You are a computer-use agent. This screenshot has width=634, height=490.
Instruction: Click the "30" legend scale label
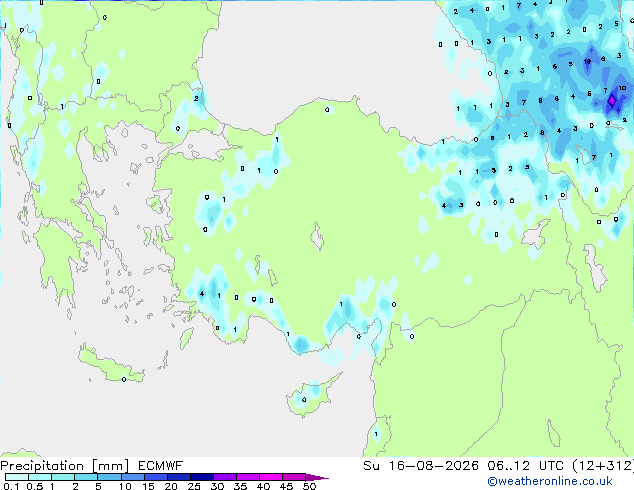click(x=217, y=486)
